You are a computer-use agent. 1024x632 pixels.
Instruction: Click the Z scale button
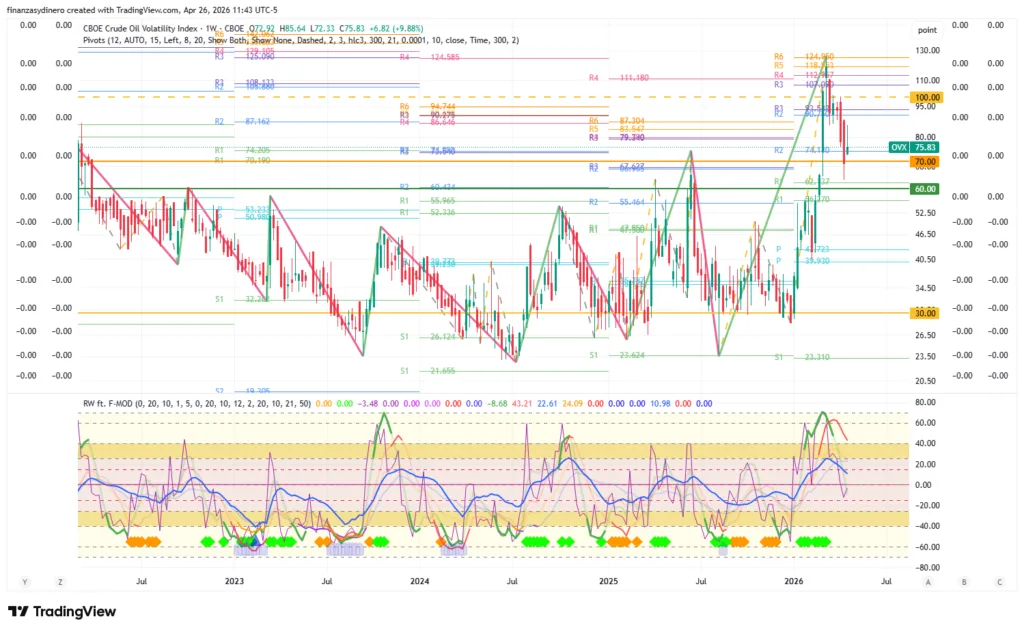61,581
